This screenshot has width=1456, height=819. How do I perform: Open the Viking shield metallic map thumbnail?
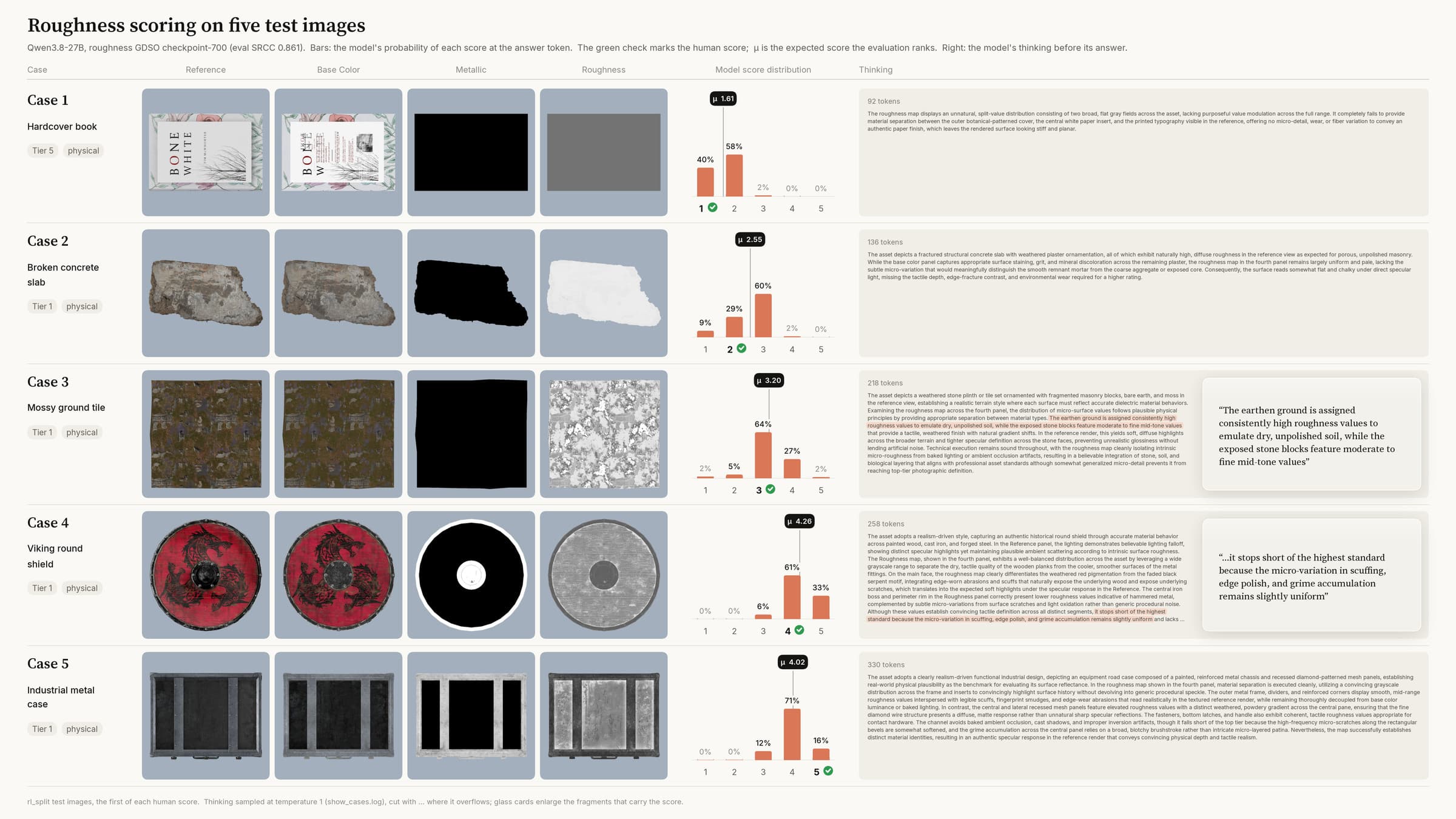click(471, 575)
